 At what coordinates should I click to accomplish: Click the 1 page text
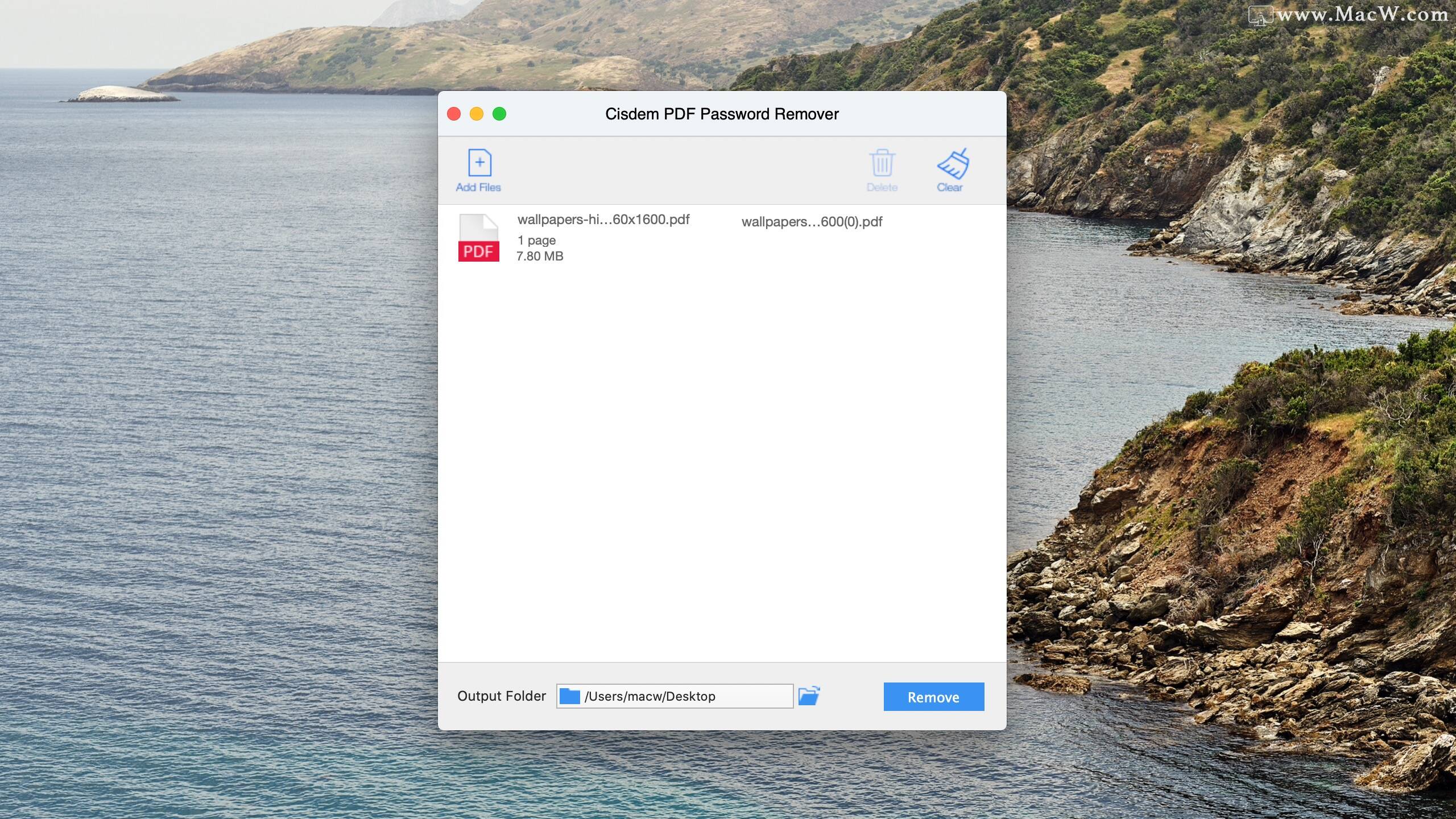pyautogui.click(x=536, y=241)
